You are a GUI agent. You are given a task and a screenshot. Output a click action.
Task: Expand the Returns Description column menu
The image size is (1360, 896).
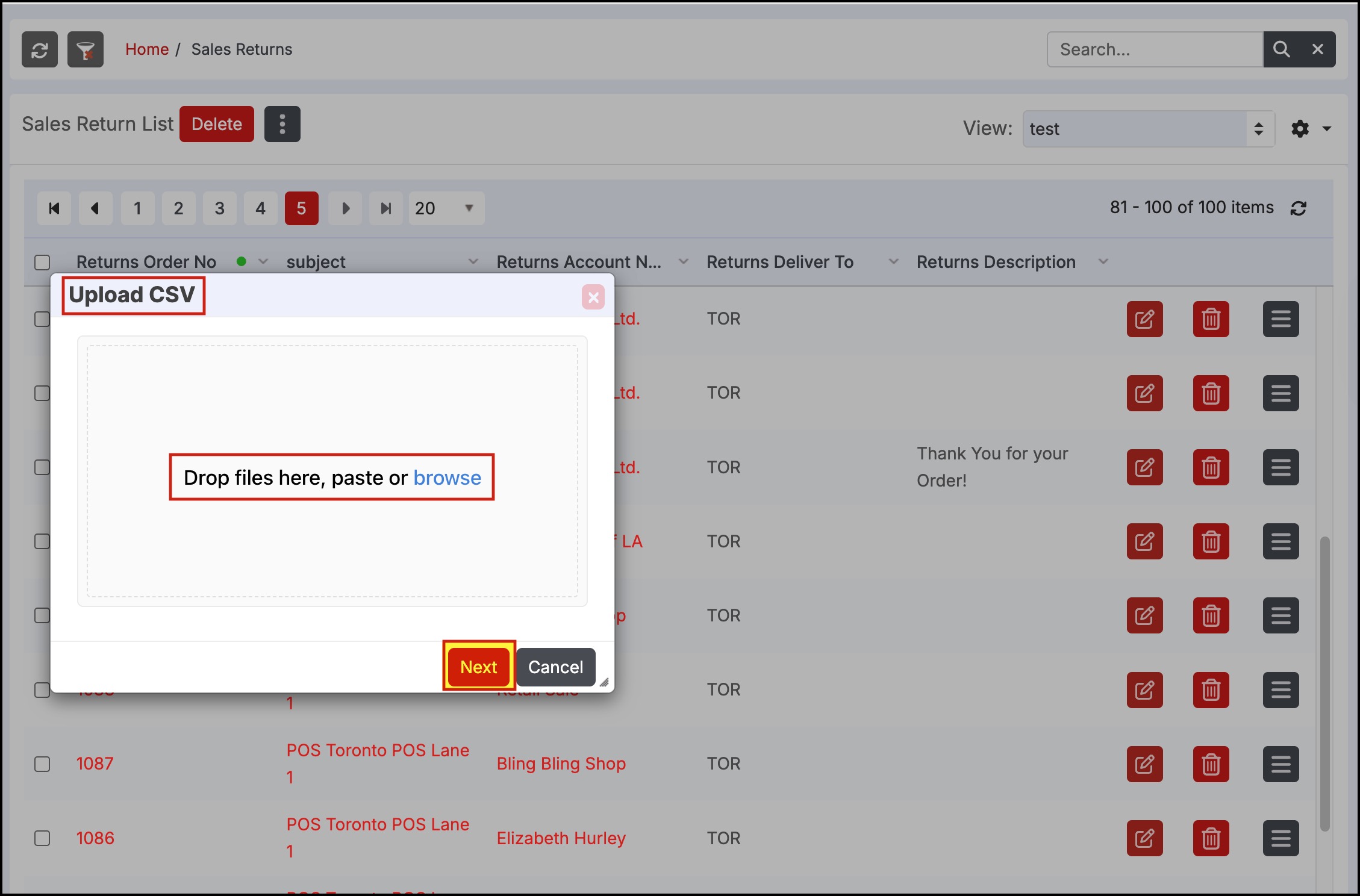click(1103, 262)
